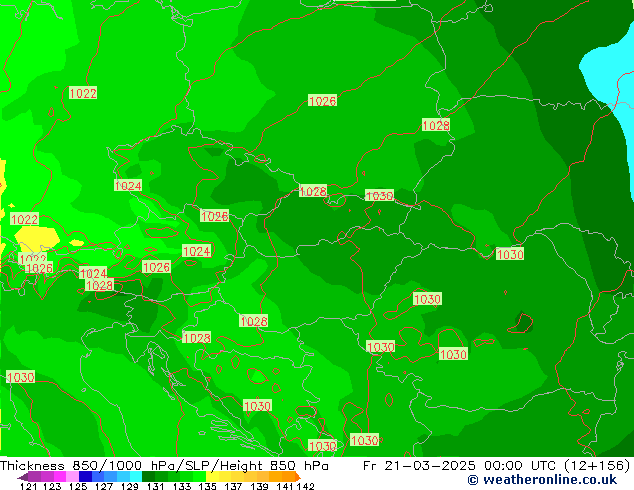The height and width of the screenshot is (490, 634).
Task: Click the darkest green legend swatch above 131
Action: [148, 477]
